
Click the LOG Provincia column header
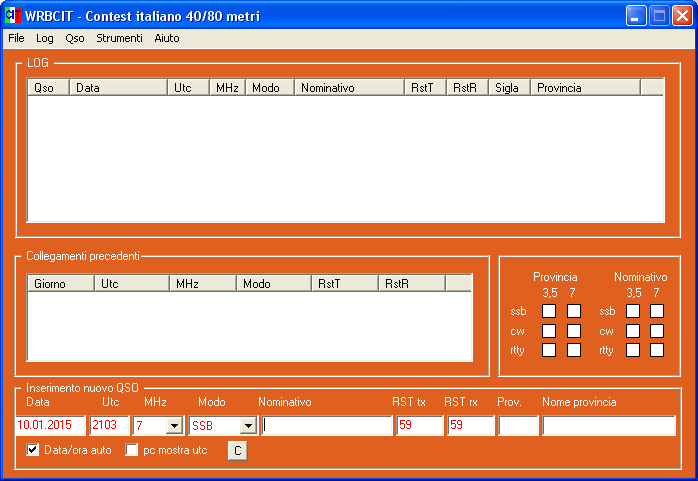click(585, 87)
